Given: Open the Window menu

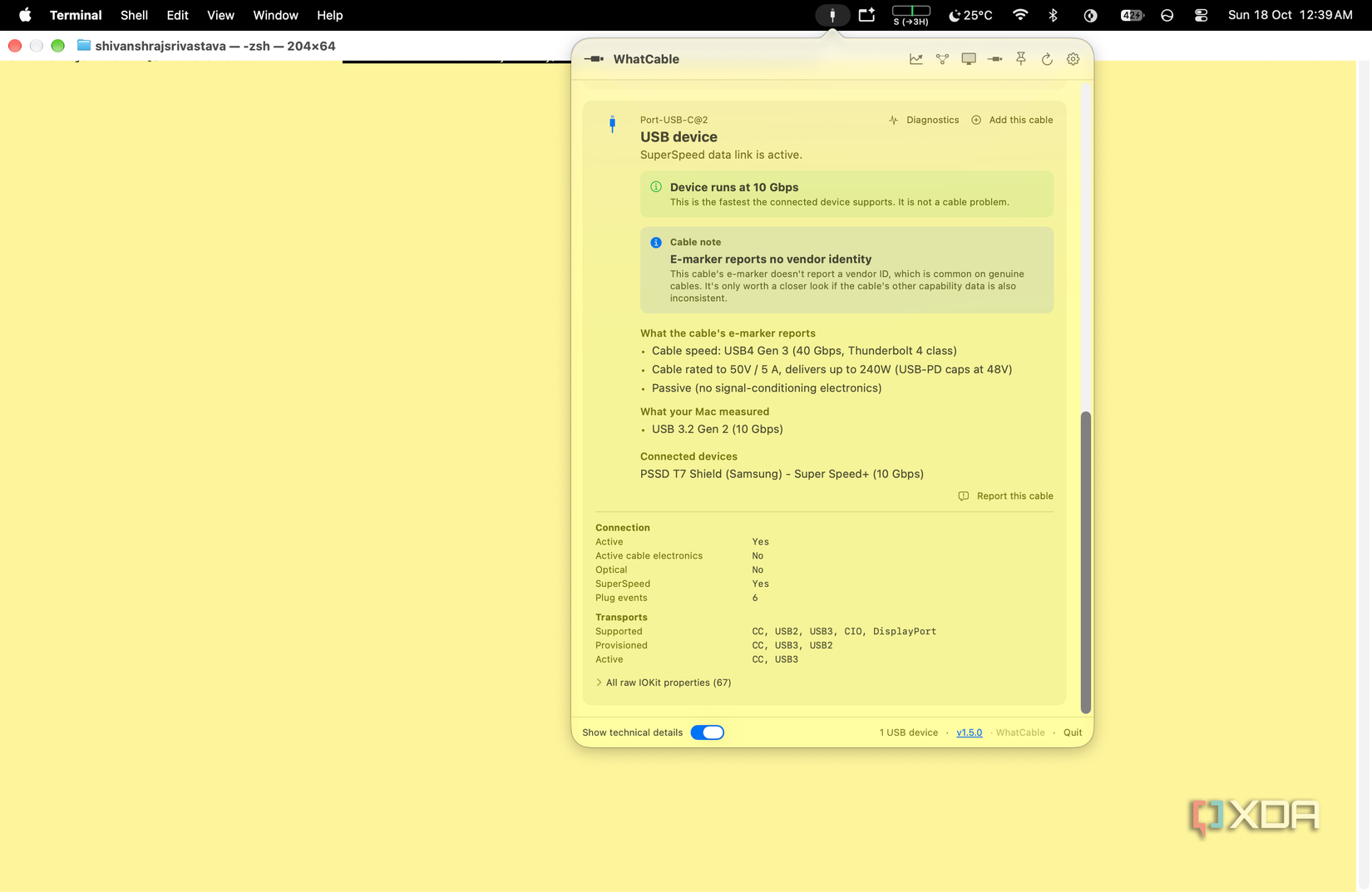Looking at the screenshot, I should (x=275, y=15).
